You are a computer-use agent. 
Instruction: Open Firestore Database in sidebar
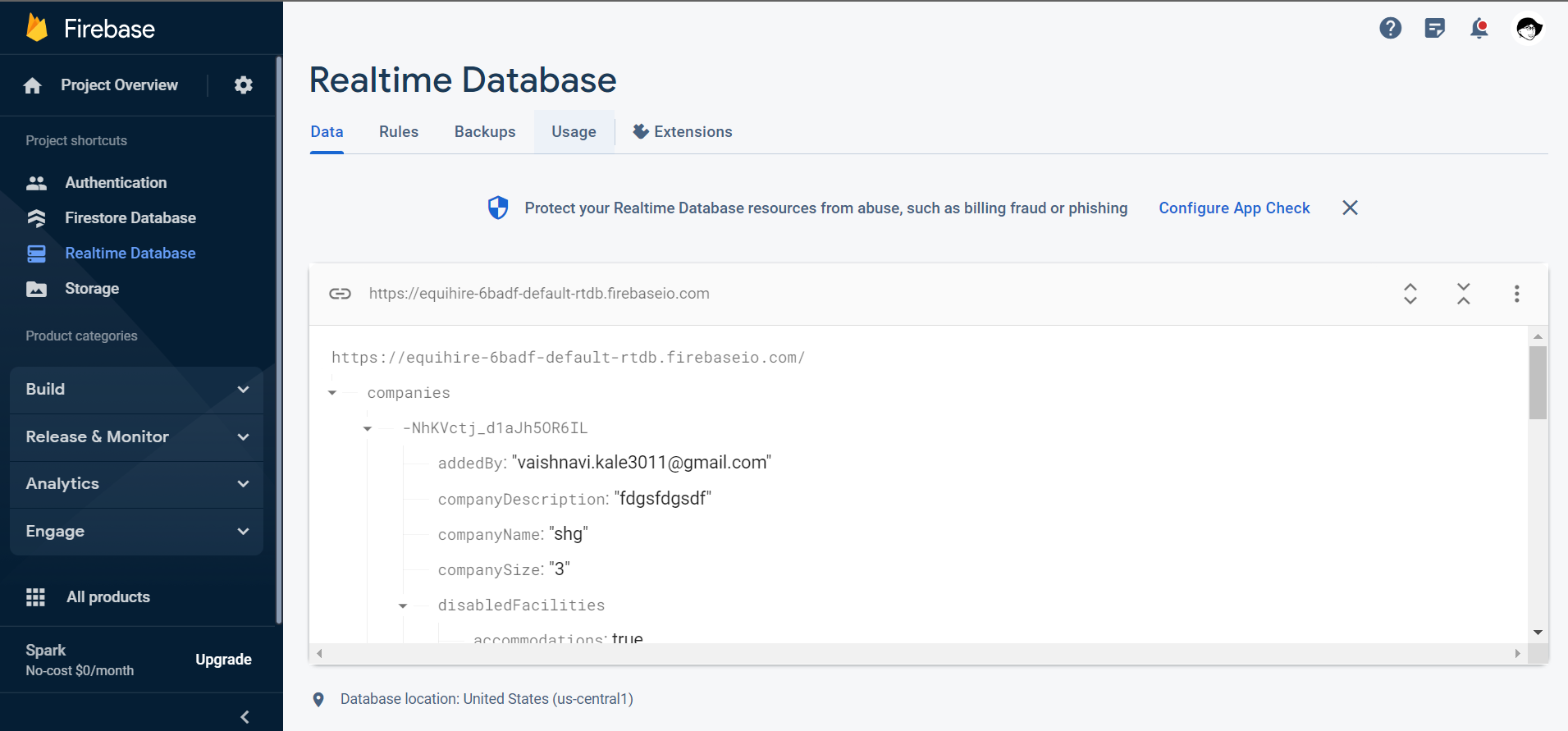tap(130, 218)
